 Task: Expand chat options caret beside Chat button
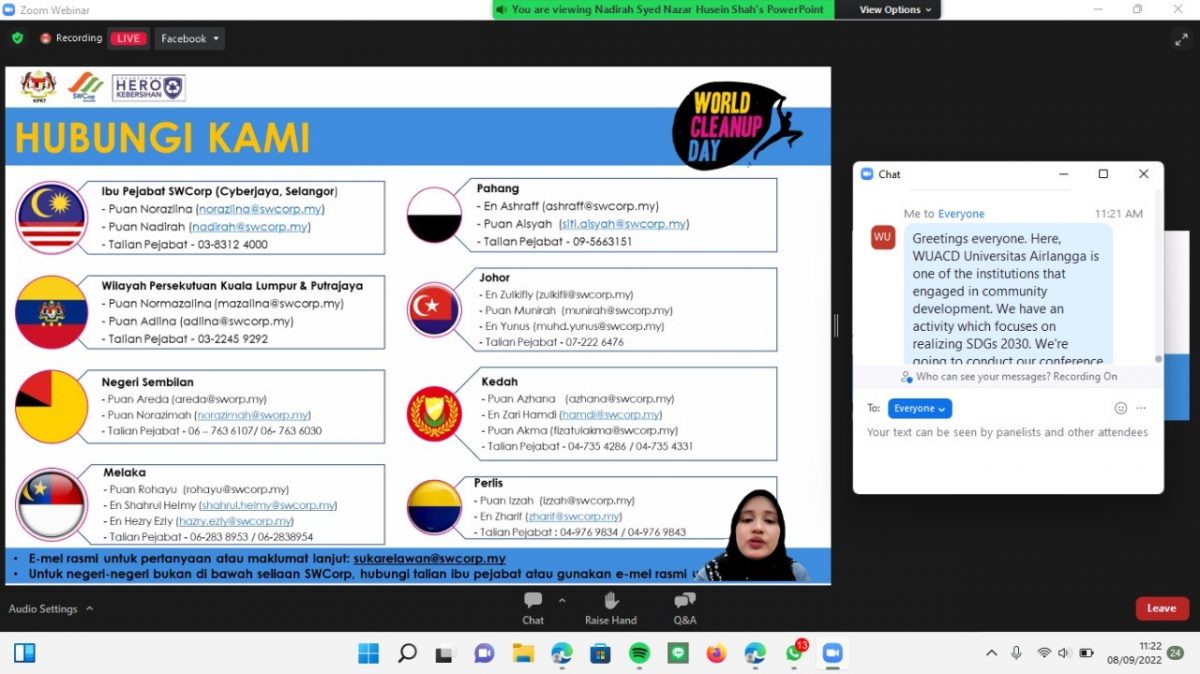click(562, 601)
